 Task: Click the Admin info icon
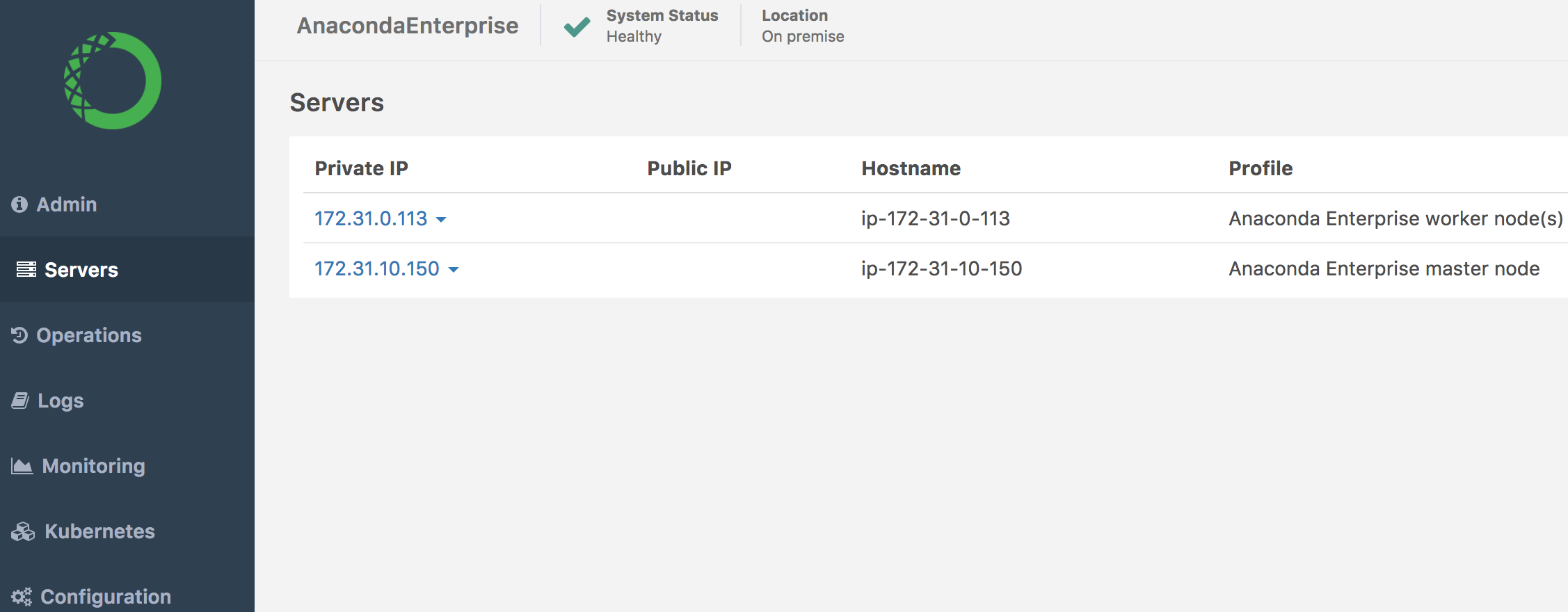[19, 204]
